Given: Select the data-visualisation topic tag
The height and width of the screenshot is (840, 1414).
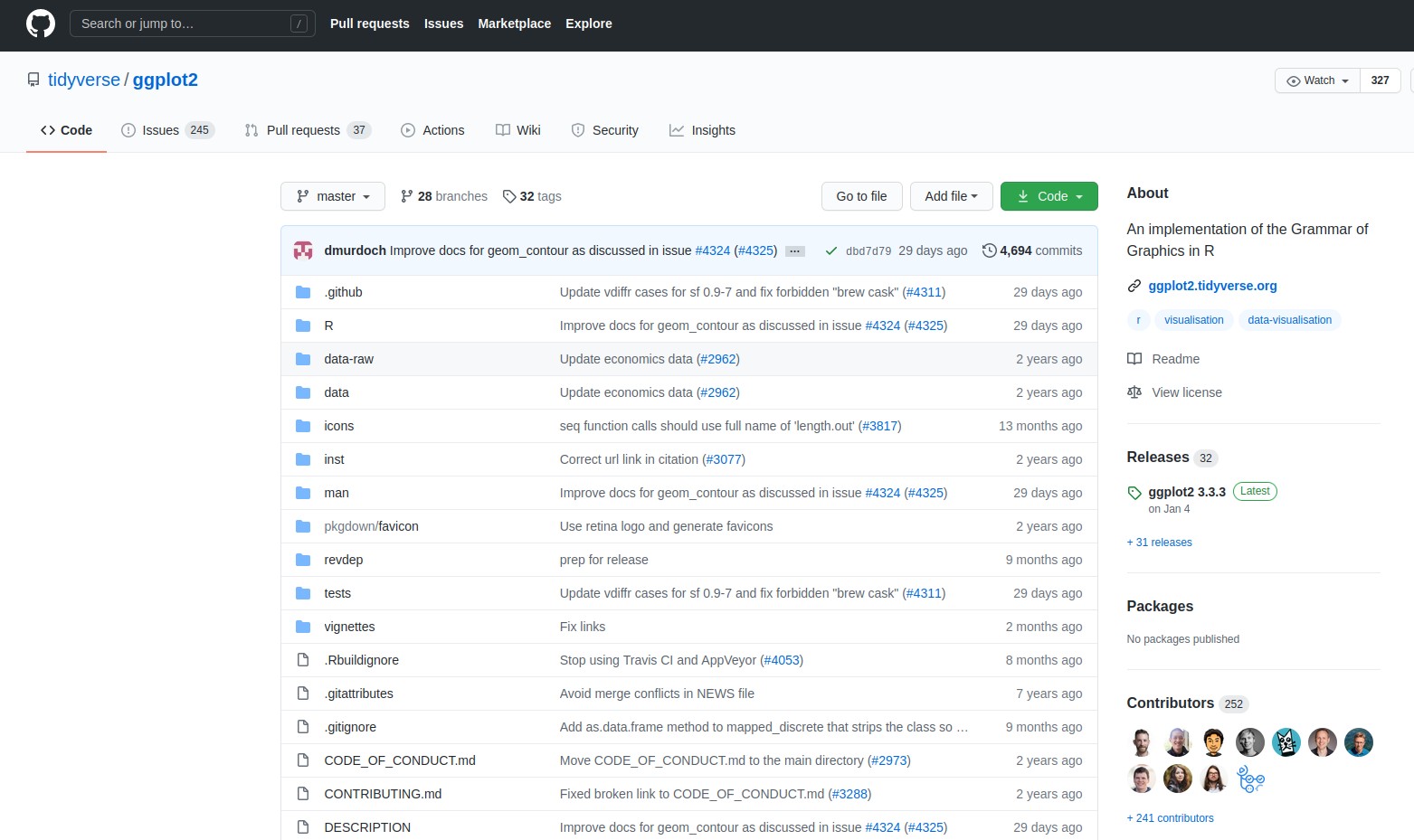Looking at the screenshot, I should coord(1289,320).
